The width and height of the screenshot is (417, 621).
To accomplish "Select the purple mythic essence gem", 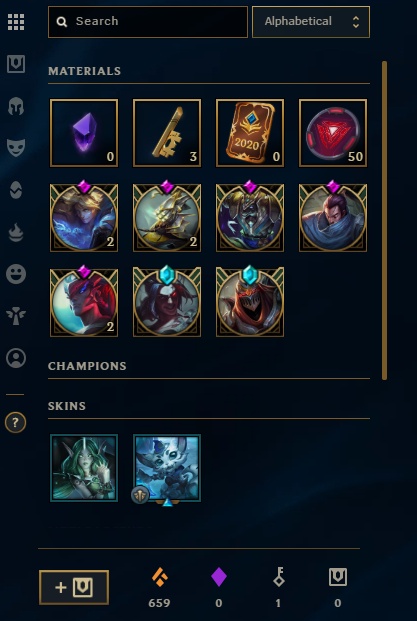I will pos(84,133).
